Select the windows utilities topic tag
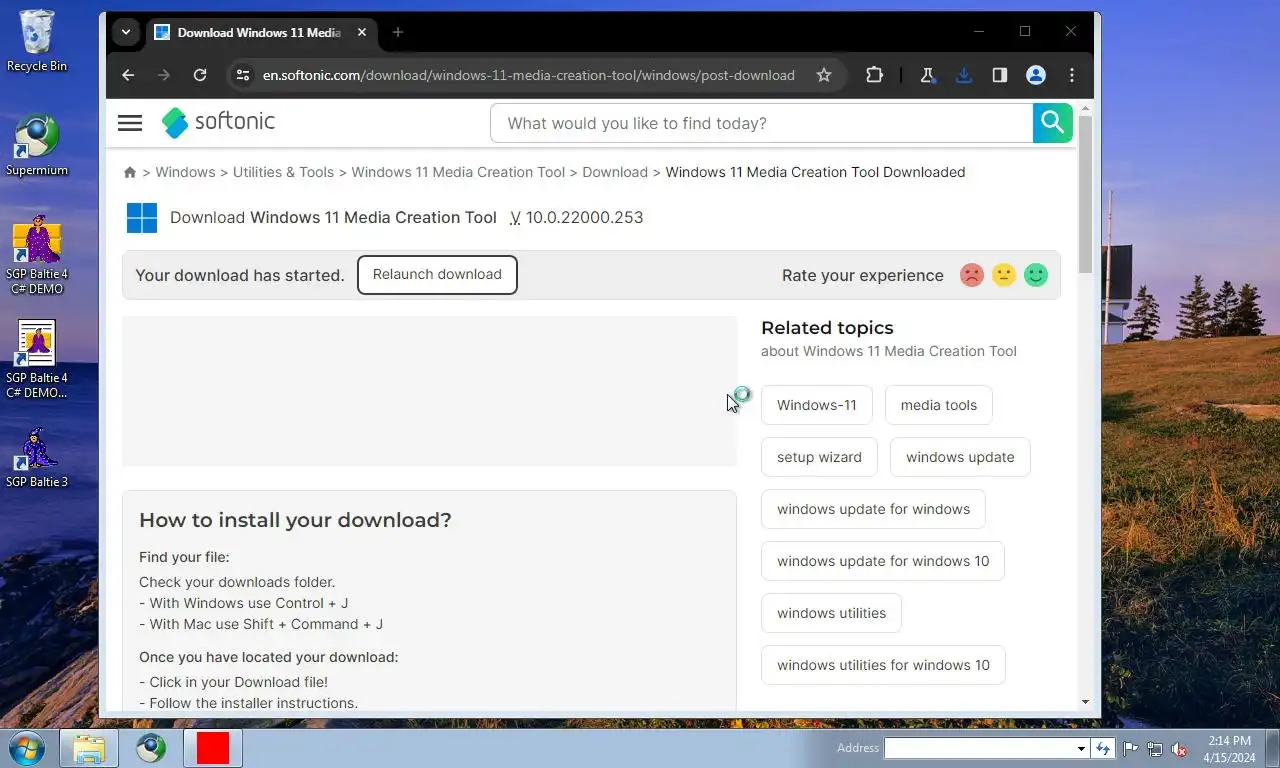 pos(831,613)
